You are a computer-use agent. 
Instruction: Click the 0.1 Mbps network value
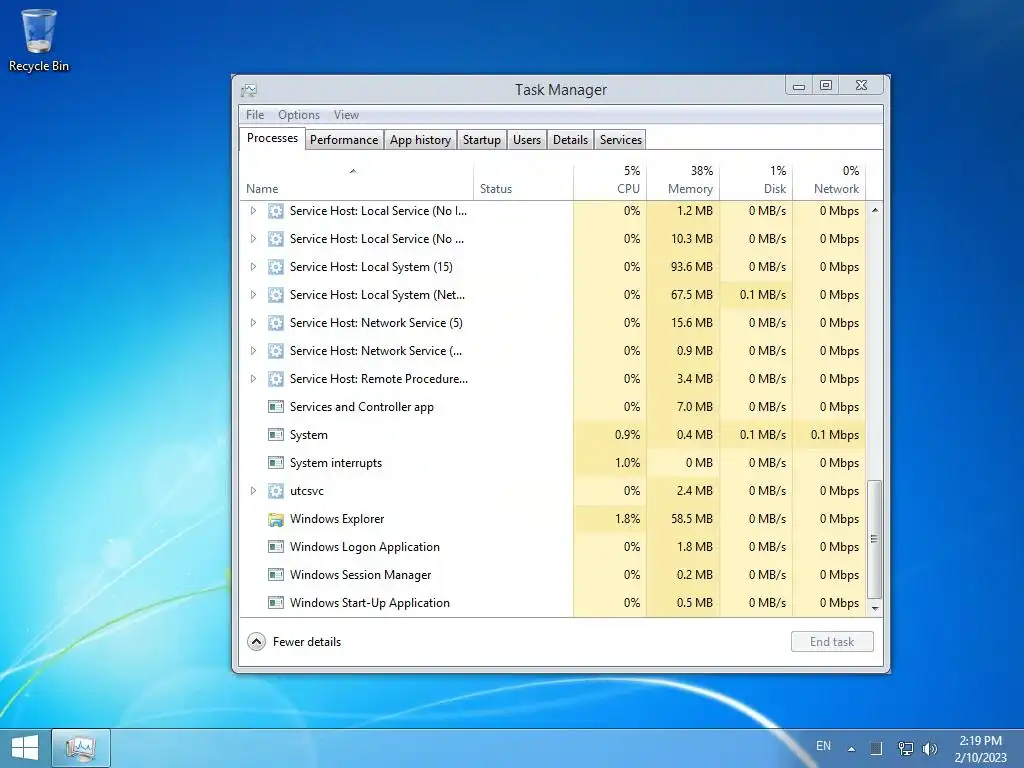(835, 435)
